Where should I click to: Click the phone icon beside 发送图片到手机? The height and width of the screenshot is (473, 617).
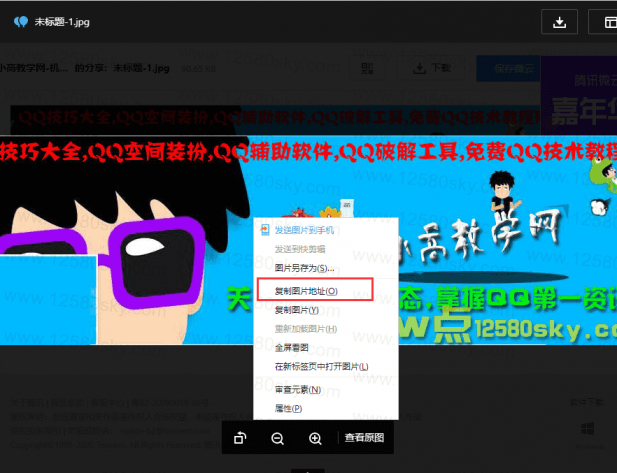coord(265,229)
